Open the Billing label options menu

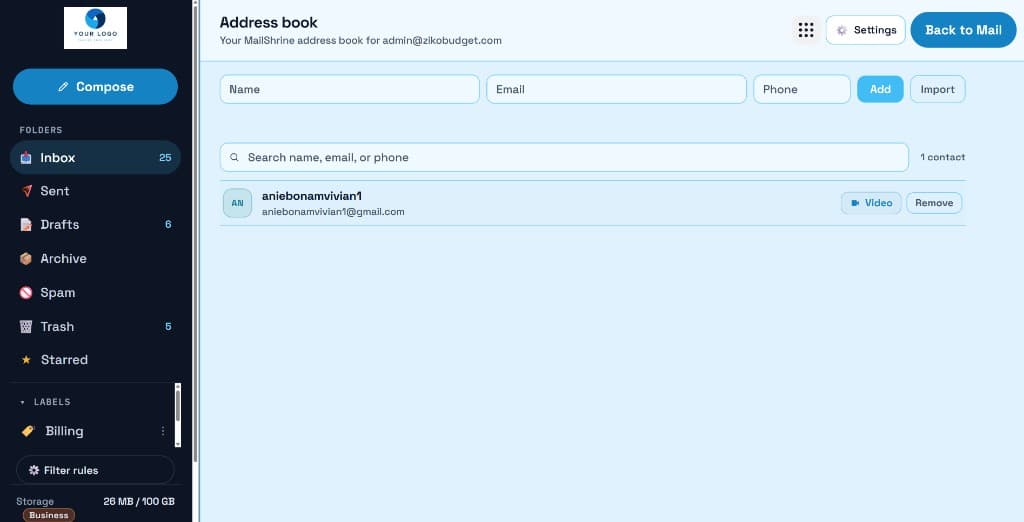(163, 431)
